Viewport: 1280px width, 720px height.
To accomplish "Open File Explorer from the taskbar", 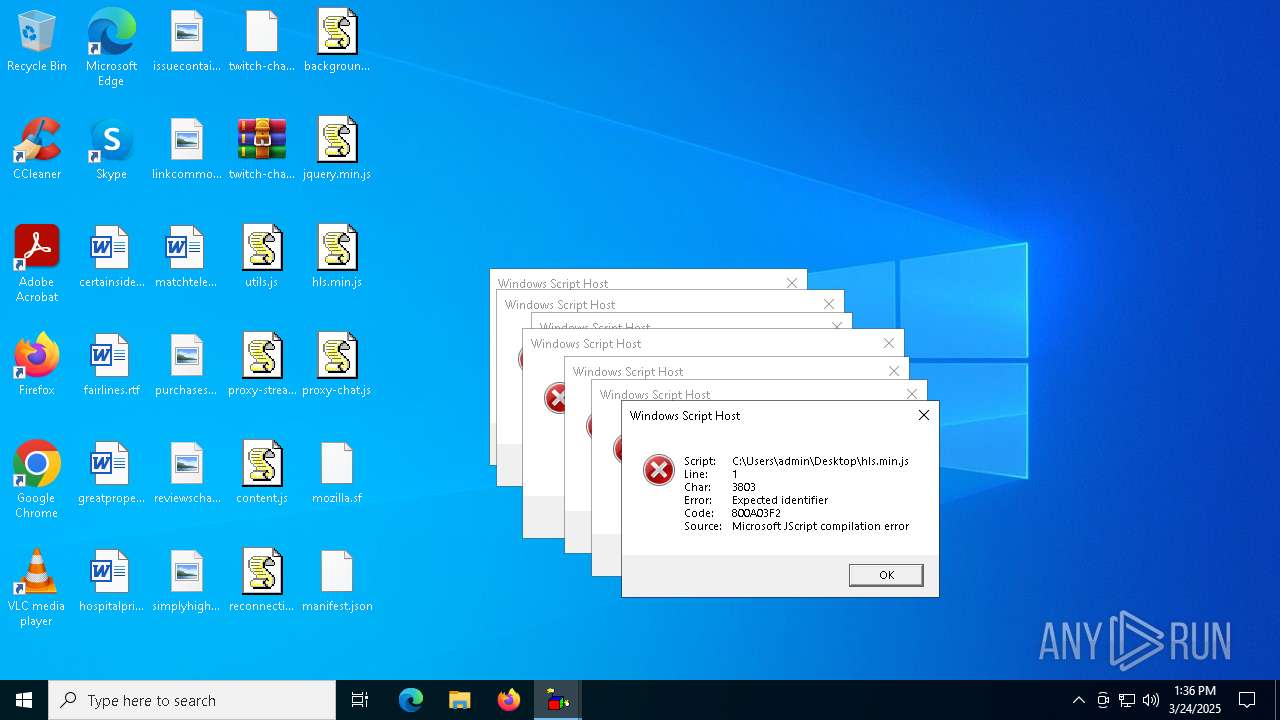I will [x=460, y=700].
